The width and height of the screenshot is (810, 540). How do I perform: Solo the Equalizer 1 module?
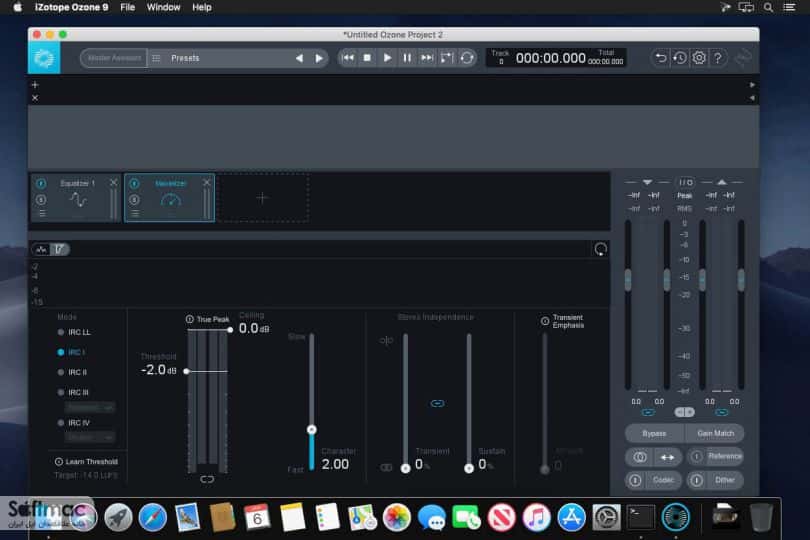click(x=41, y=199)
